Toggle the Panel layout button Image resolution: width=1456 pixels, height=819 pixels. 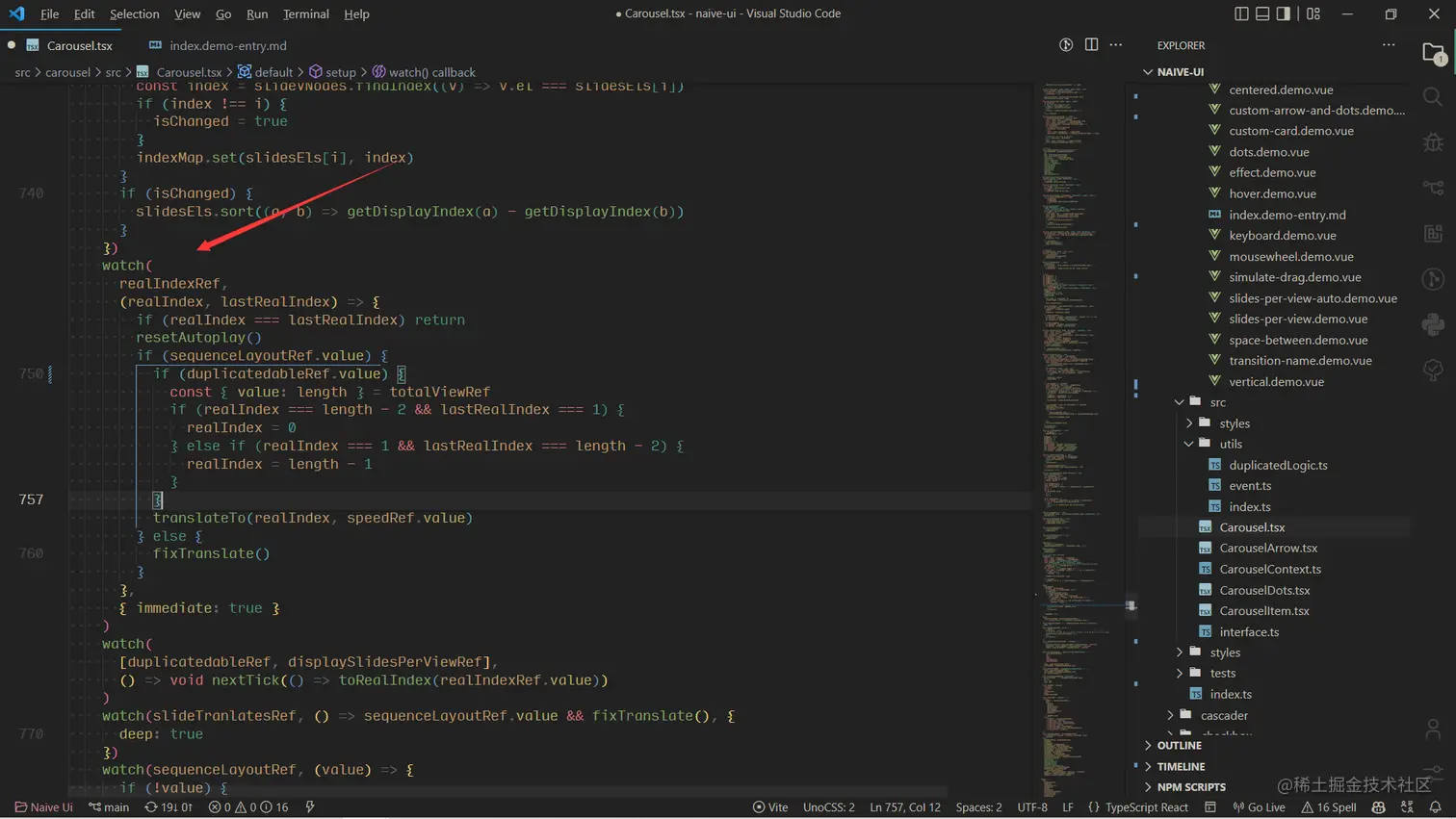pyautogui.click(x=1262, y=13)
